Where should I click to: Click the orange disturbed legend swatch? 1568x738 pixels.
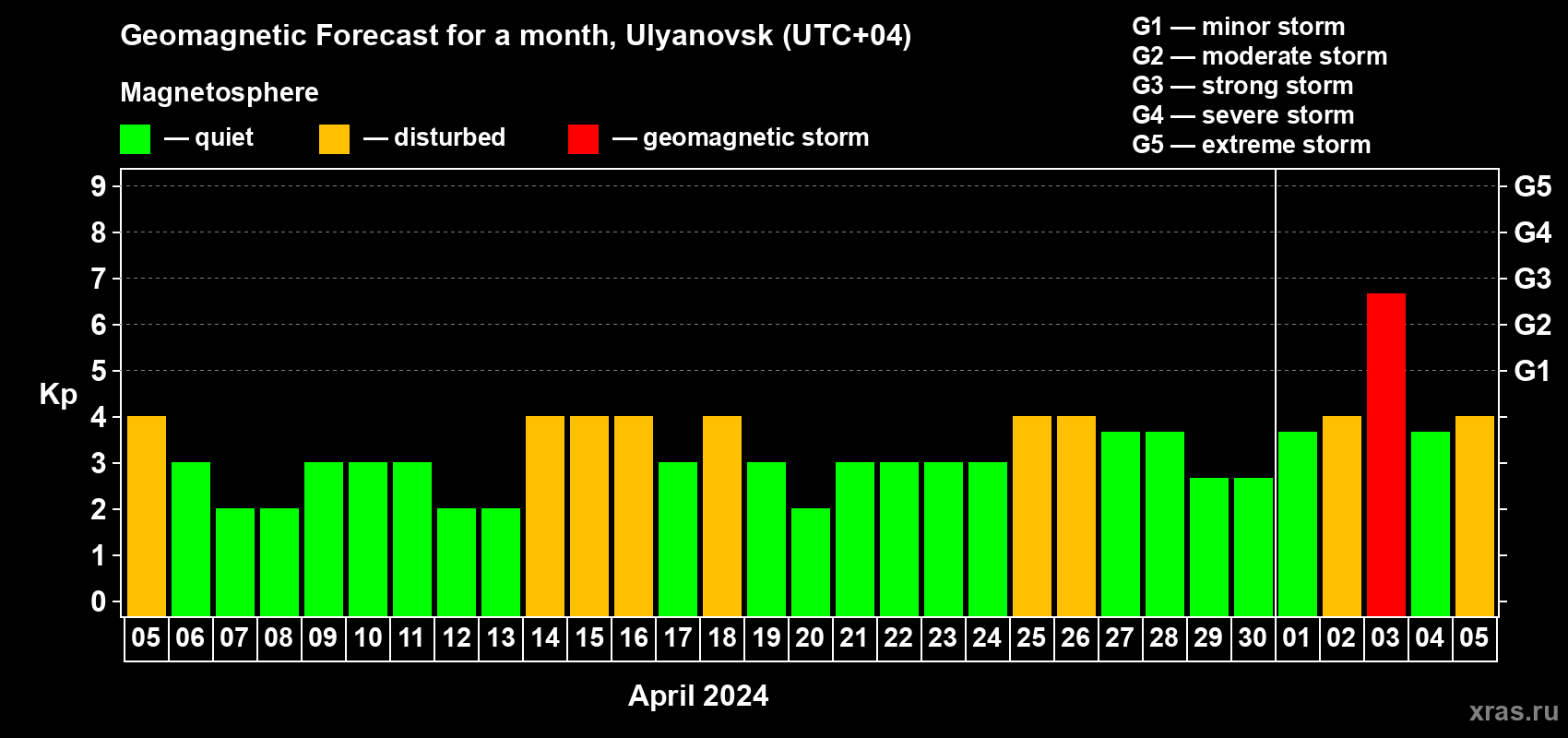(335, 139)
